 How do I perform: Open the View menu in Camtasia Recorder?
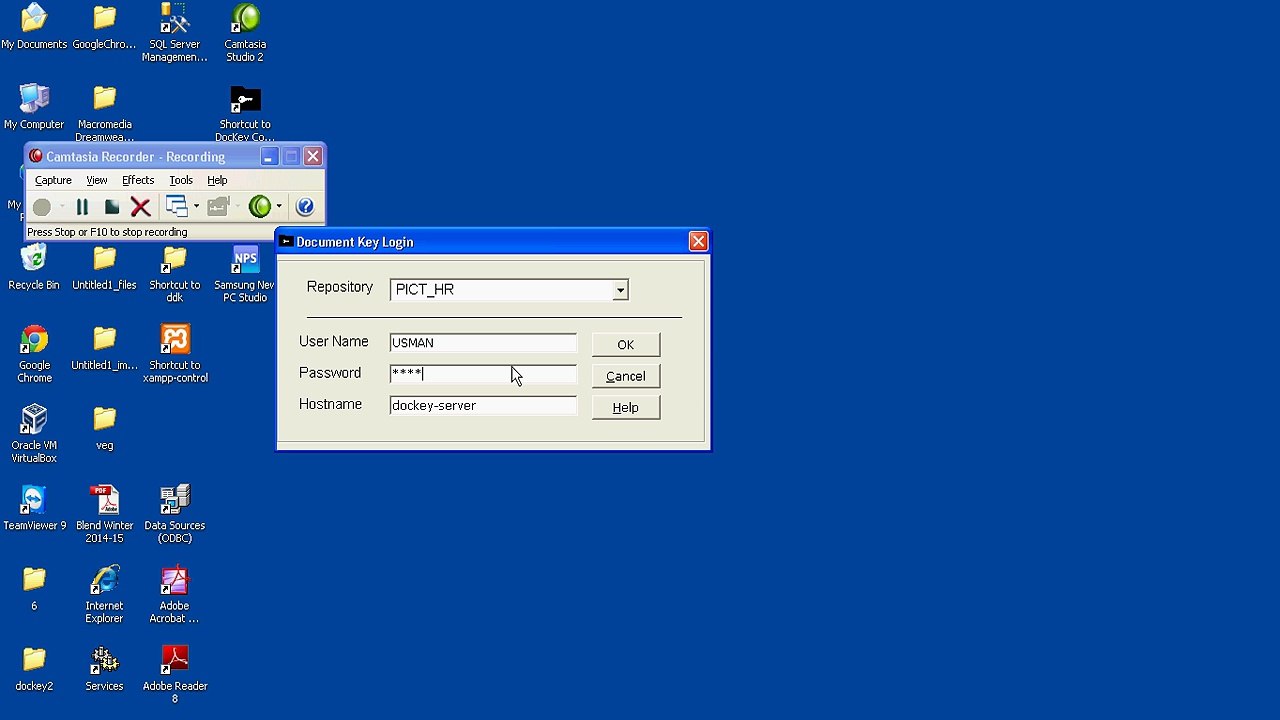click(97, 180)
